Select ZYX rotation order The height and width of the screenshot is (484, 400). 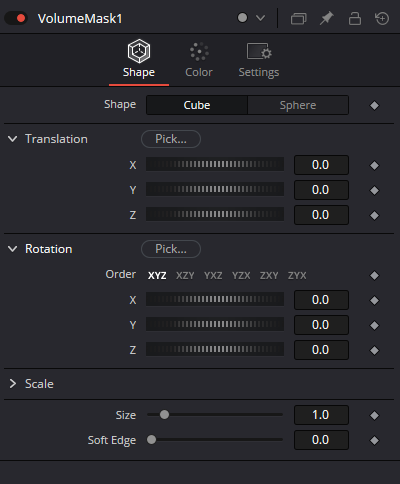[297, 276]
